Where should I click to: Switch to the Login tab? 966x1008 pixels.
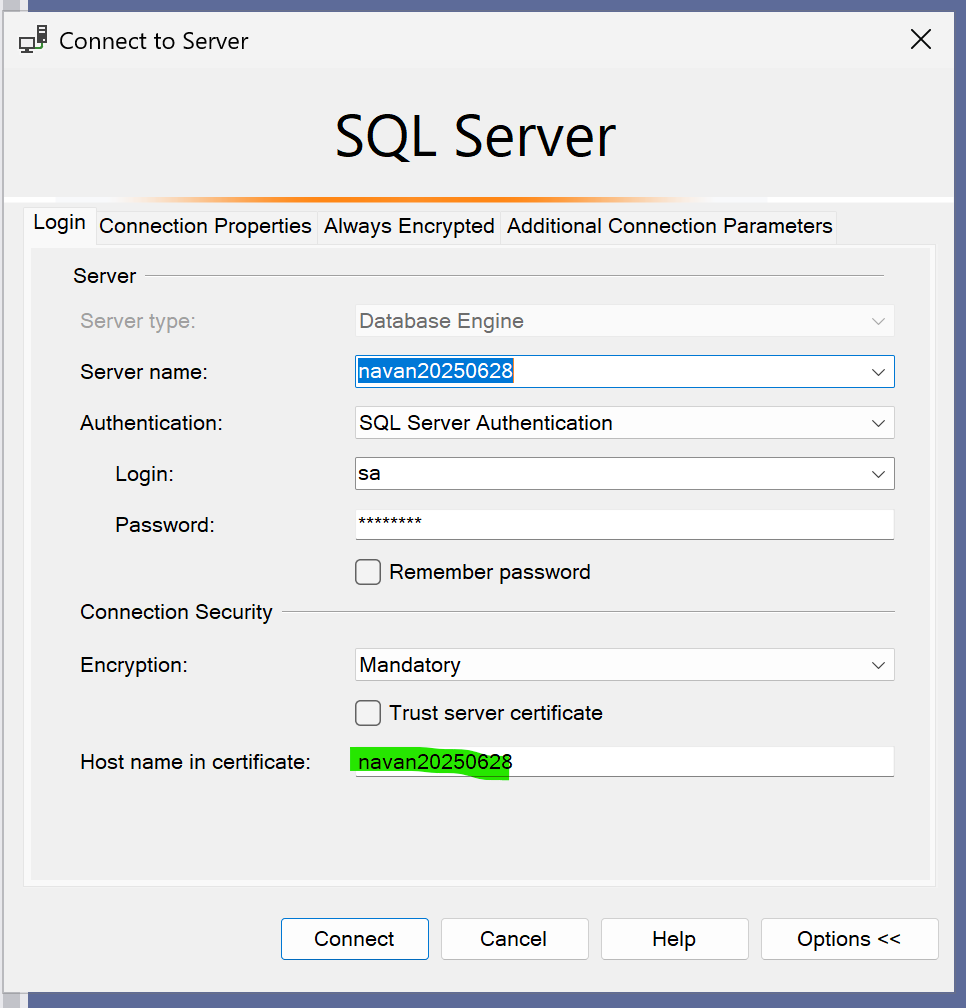[x=60, y=223]
